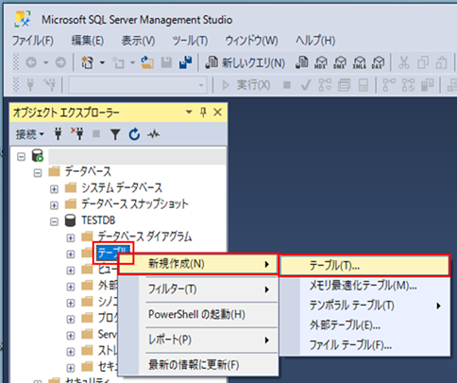Collapse the TESTDB database node
Viewport: 457px width, 383px height.
[x=54, y=222]
